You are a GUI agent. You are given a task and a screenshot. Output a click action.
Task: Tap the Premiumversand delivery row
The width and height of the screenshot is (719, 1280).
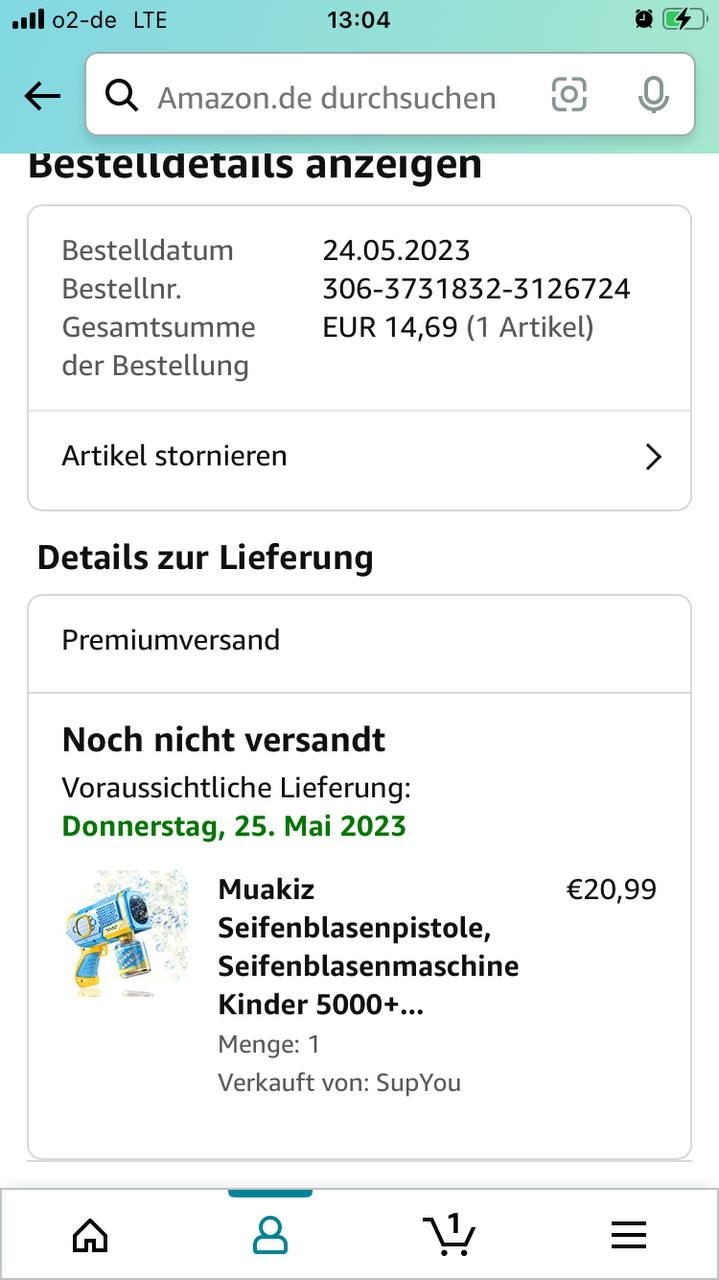(358, 640)
